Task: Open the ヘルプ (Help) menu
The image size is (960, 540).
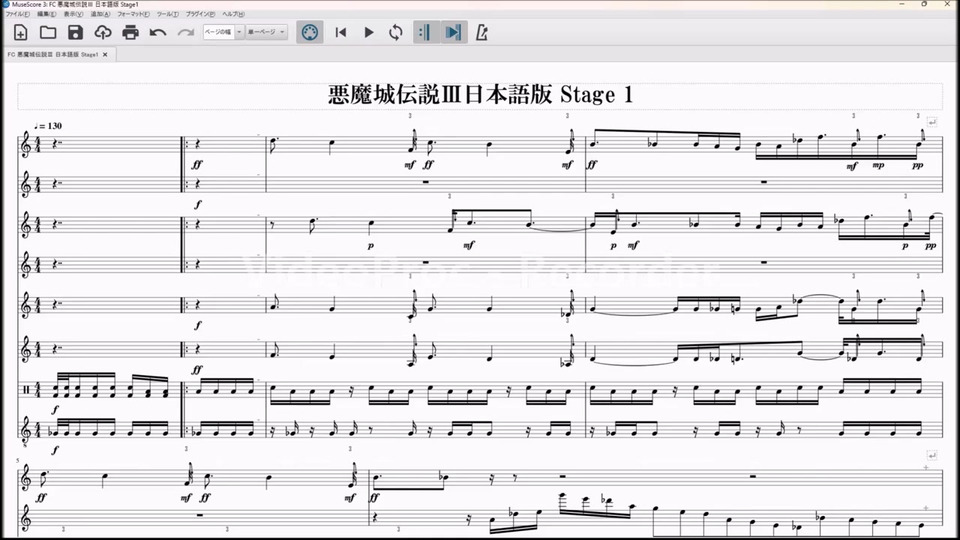Action: click(x=233, y=14)
